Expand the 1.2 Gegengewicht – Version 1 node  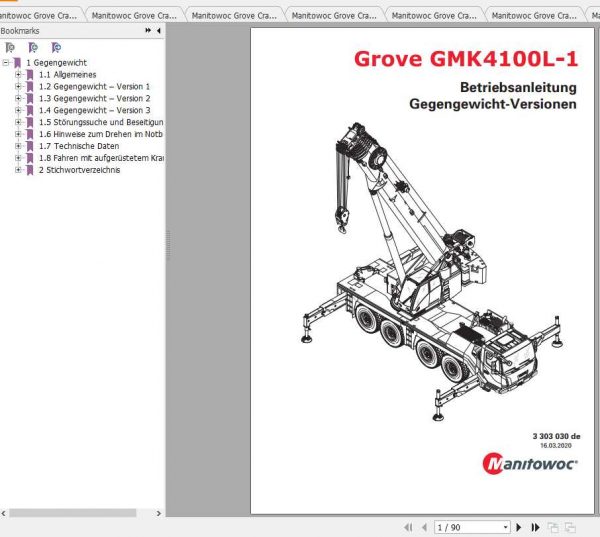click(x=18, y=86)
